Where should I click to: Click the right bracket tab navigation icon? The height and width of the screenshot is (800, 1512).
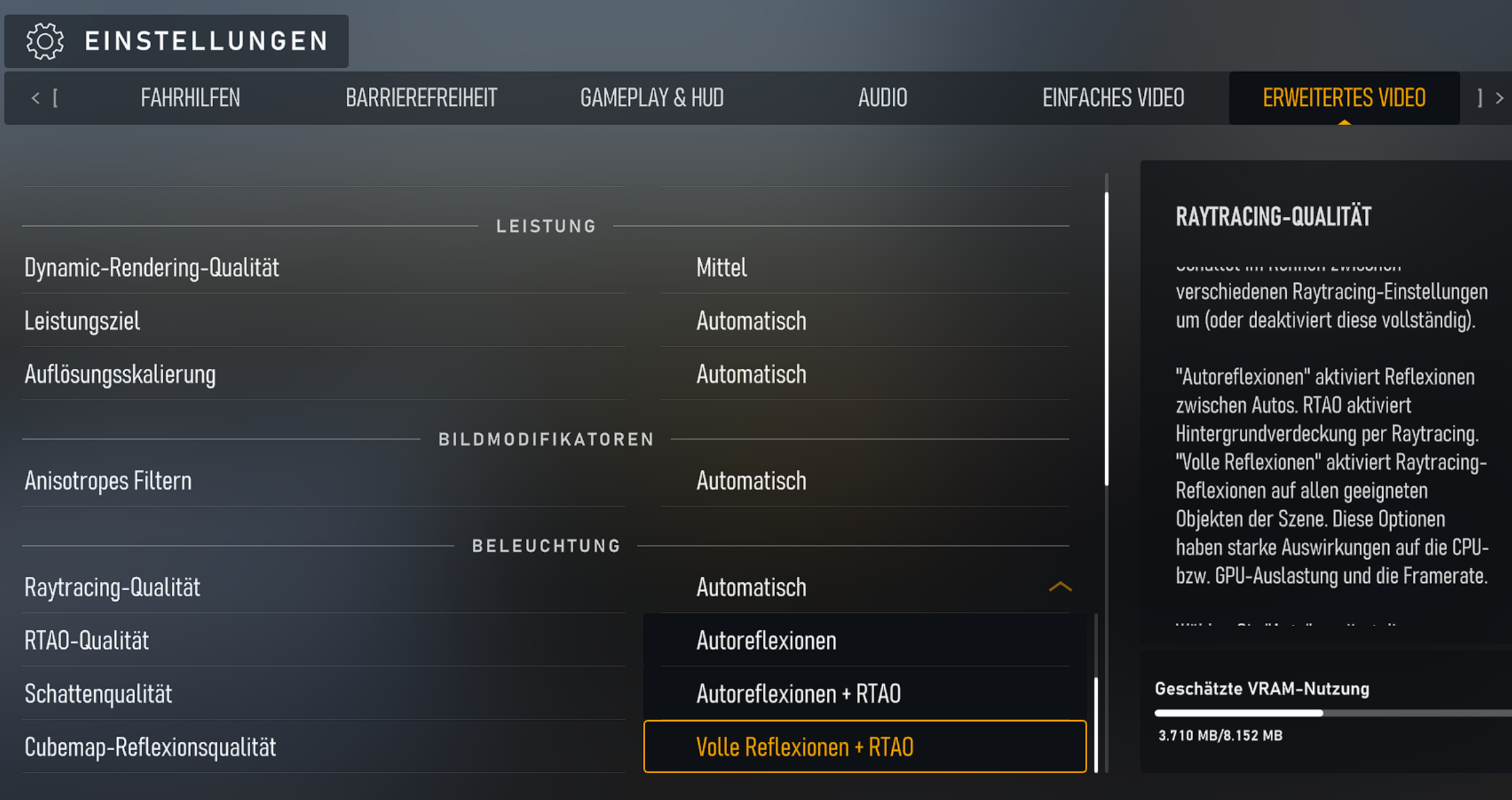[1479, 99]
